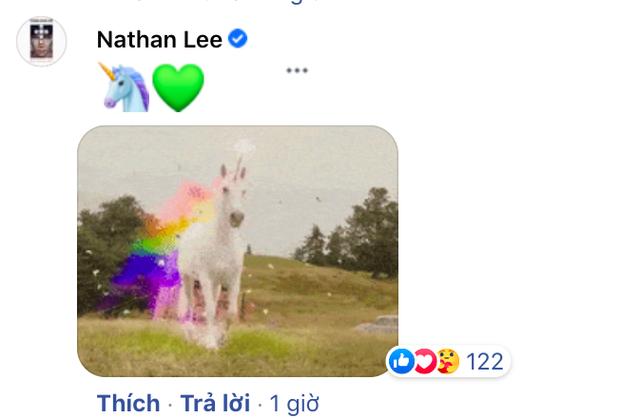Screen dimensions: 620x418
Task: Open Nathan Lee's profile picture
Action: 42,41
